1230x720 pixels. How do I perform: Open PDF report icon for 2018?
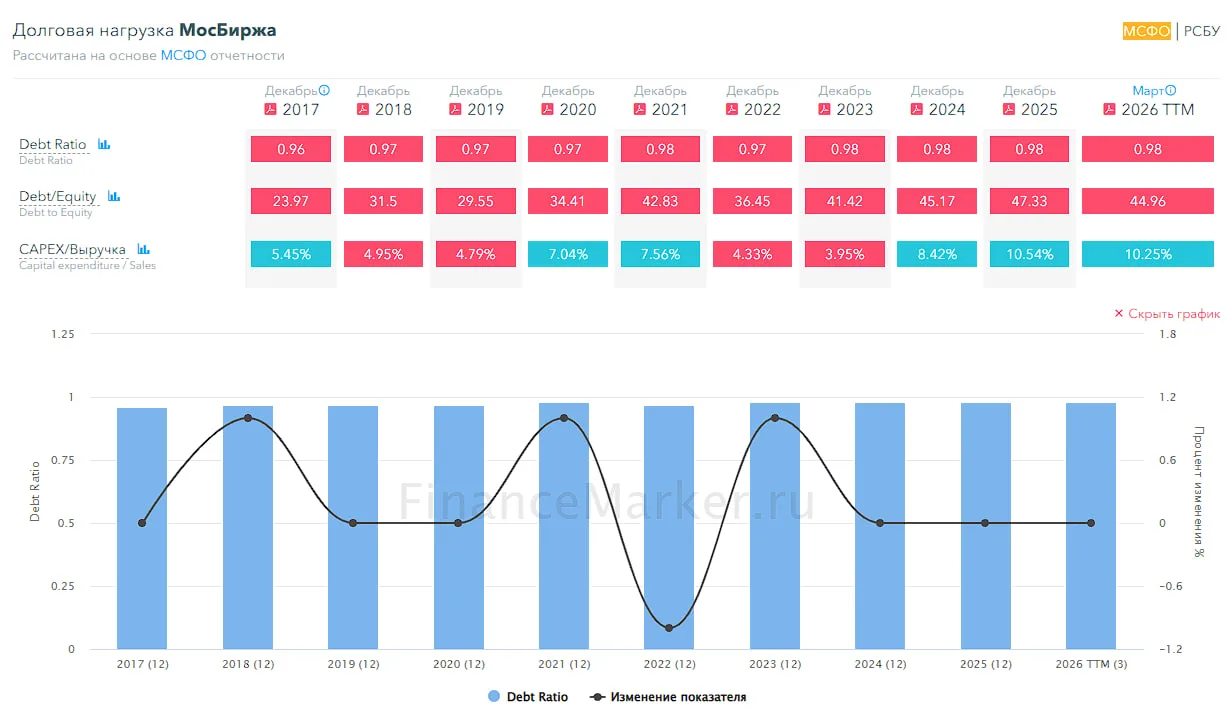tap(363, 109)
